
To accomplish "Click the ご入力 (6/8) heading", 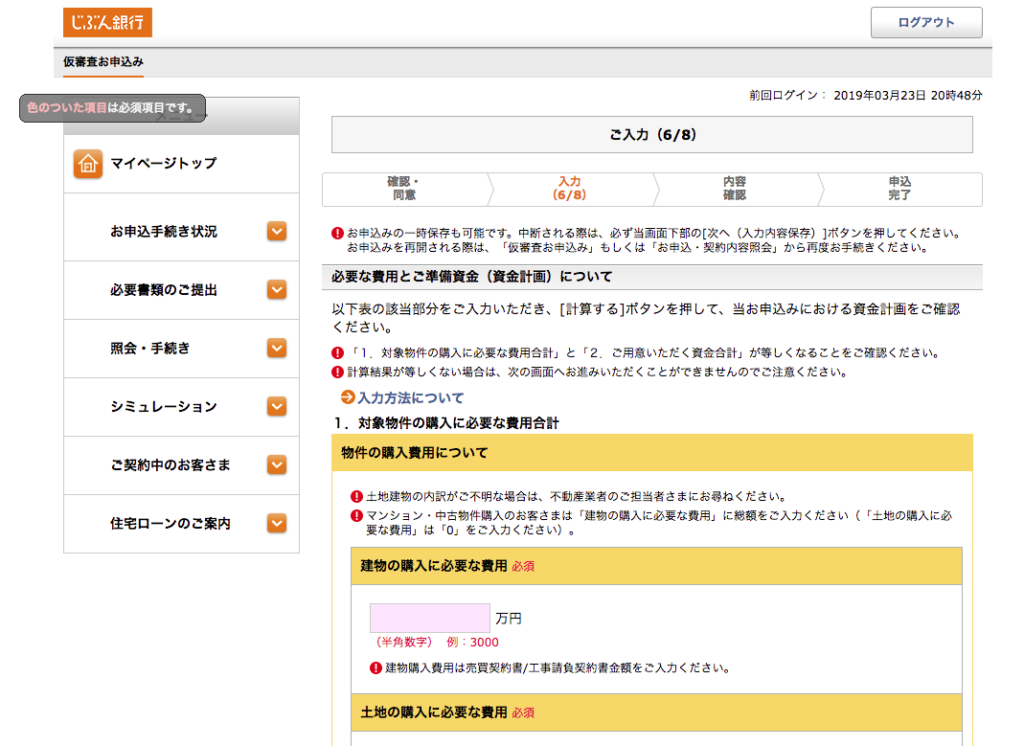I will [x=652, y=135].
